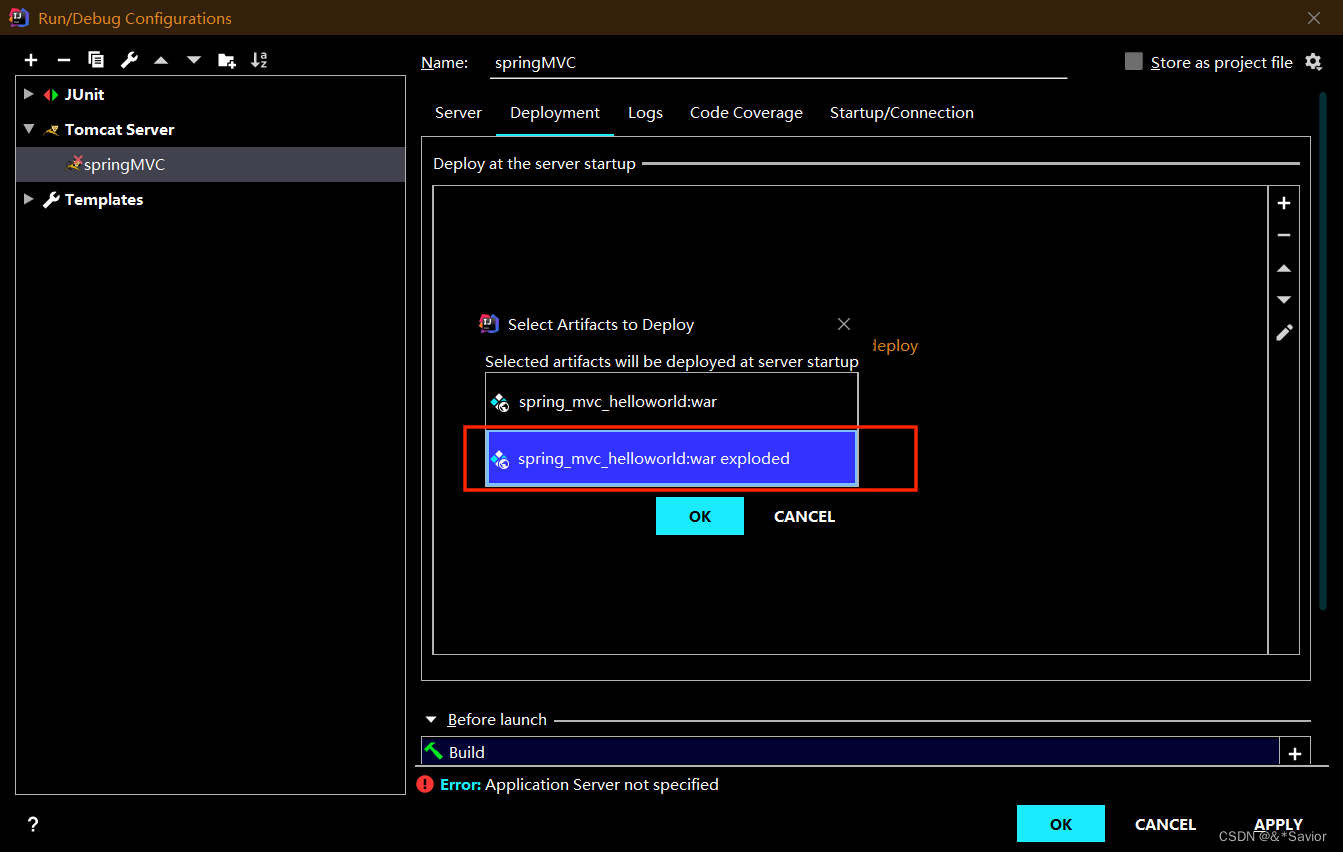This screenshot has height=852, width=1343.
Task: Click the Name input field
Action: pos(780,62)
